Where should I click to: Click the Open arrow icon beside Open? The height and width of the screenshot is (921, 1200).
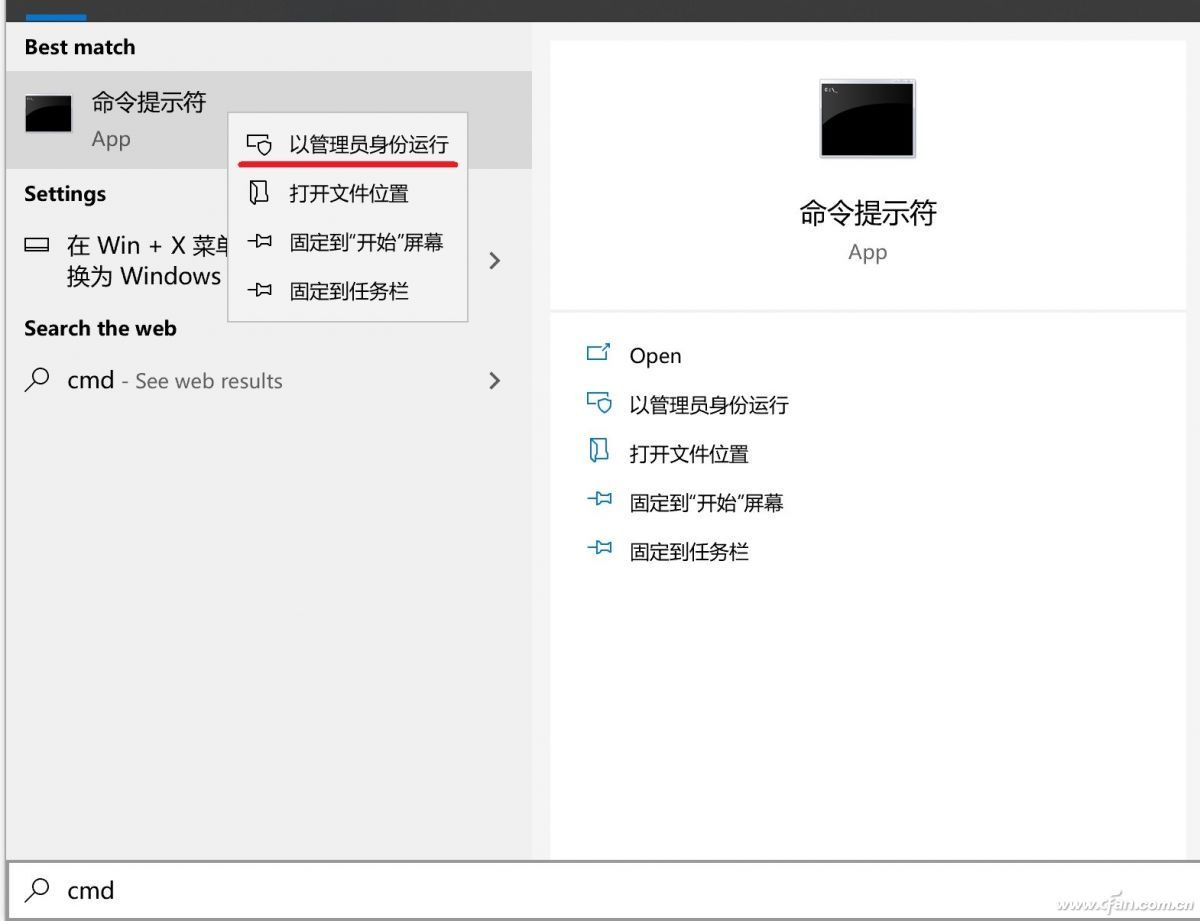pos(599,354)
